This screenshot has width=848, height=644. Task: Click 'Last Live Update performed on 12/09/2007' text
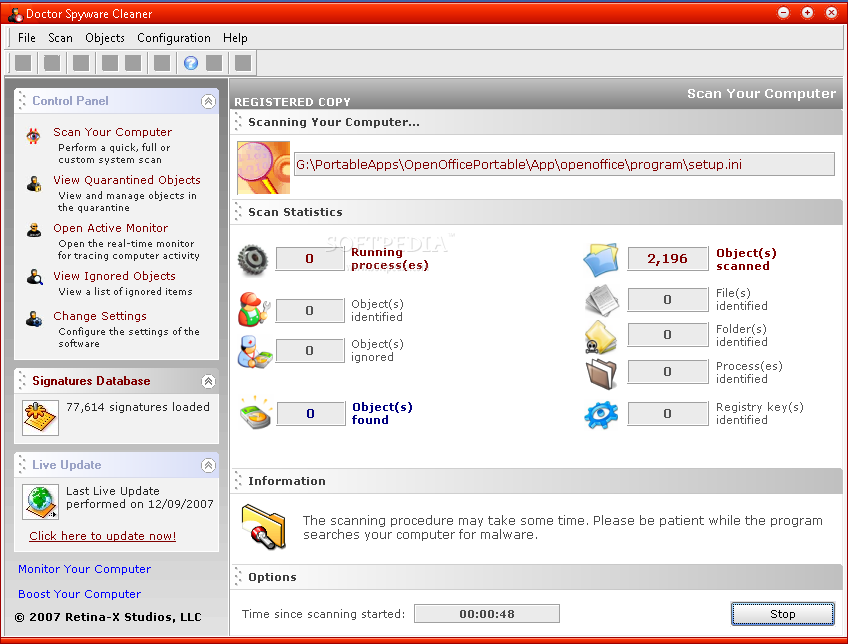tap(140, 497)
